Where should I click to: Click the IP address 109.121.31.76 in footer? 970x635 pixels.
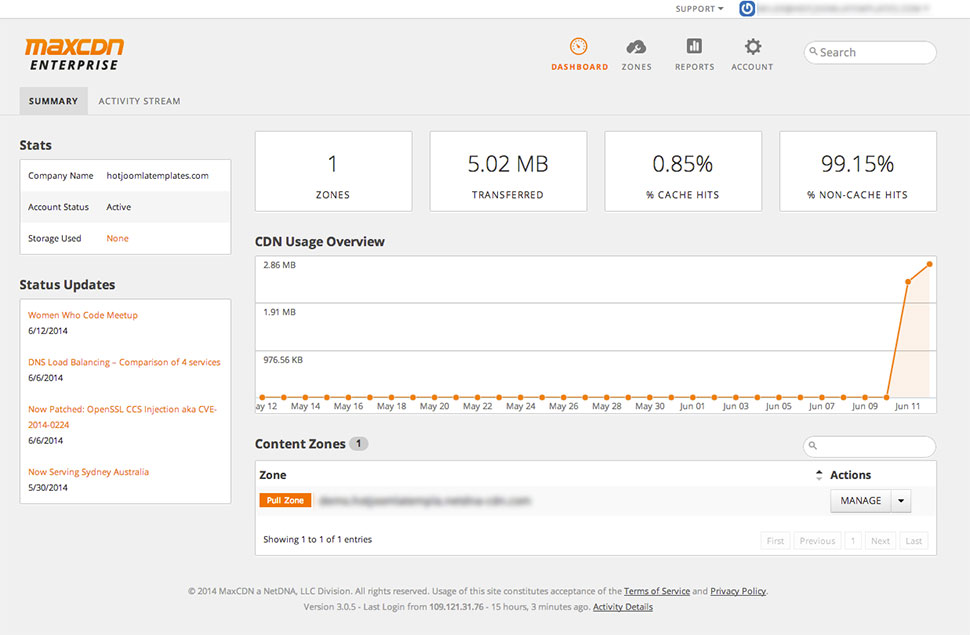(x=457, y=607)
